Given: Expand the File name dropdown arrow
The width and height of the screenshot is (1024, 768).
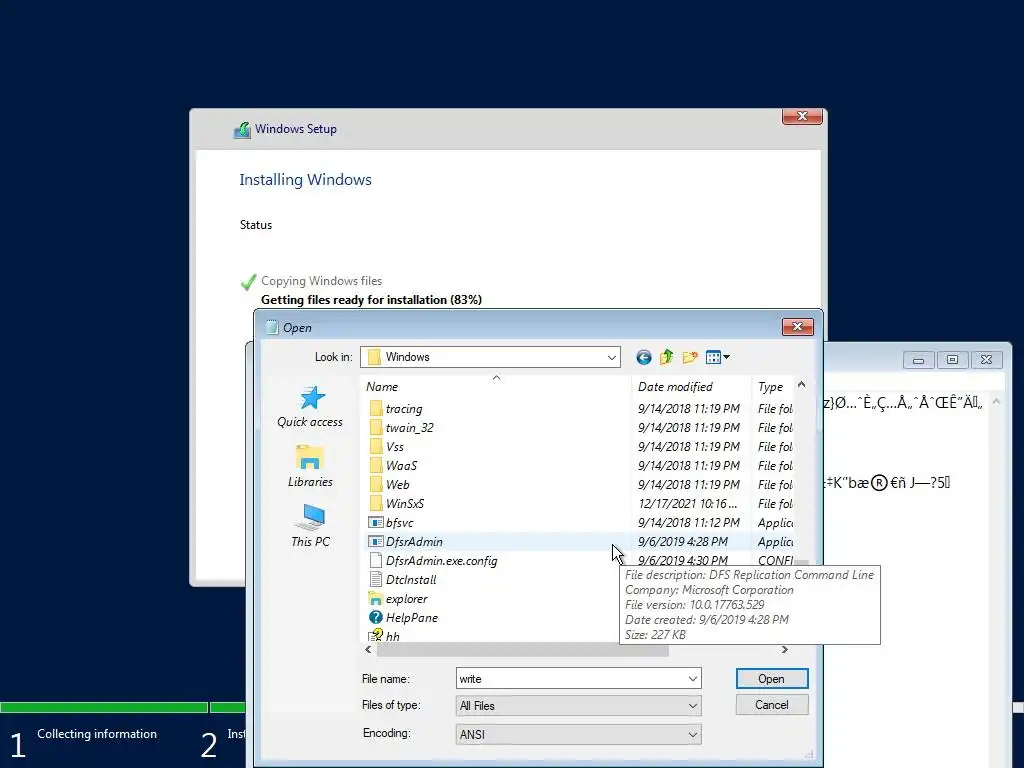Looking at the screenshot, I should pos(693,679).
